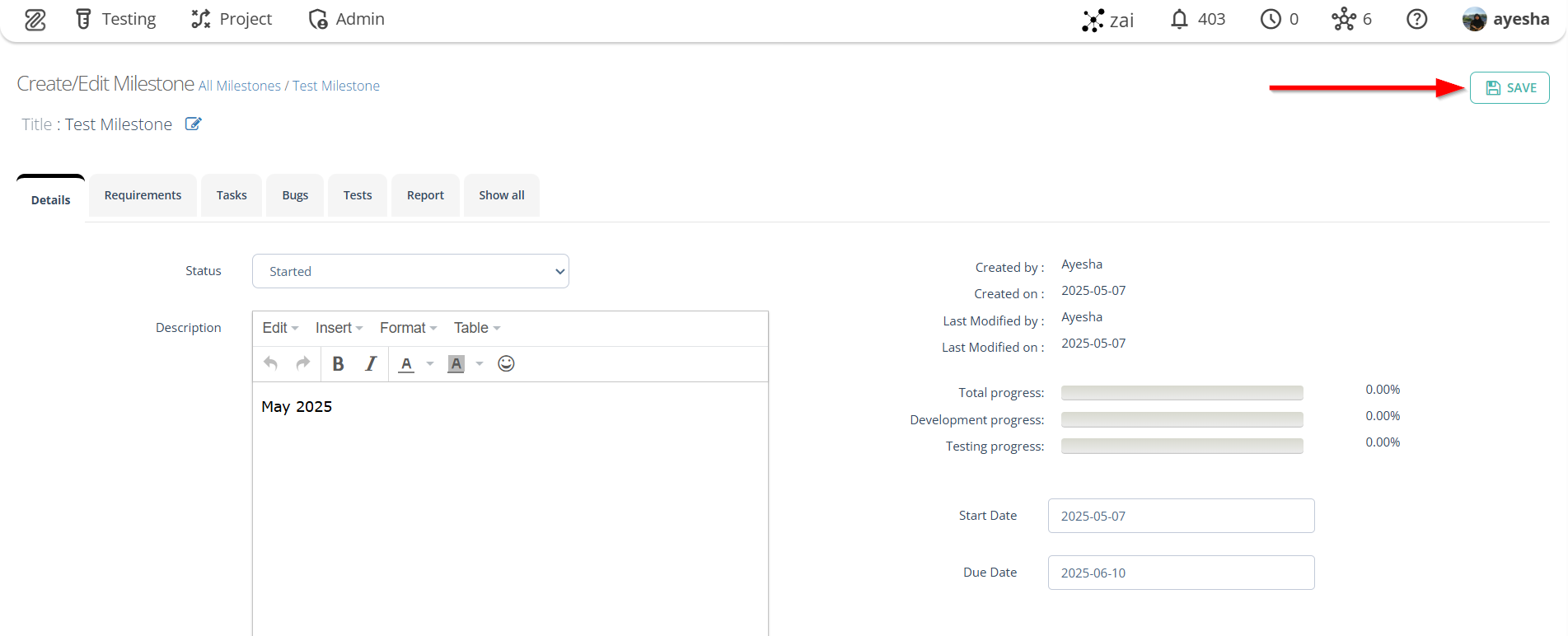
Task: Open the emoticons smiley picker
Action: (506, 363)
